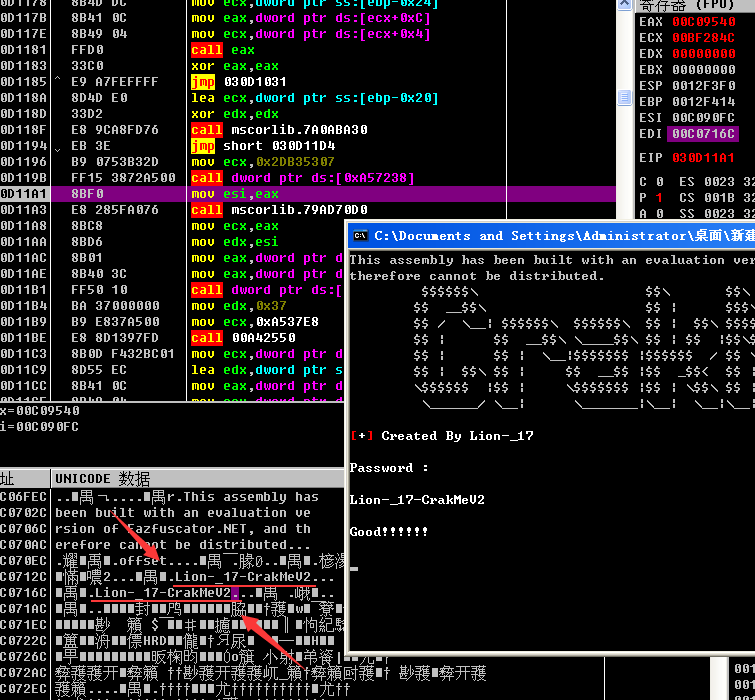Select the ESP register value 0012F3F0
This screenshot has height=700, width=755.
(x=702, y=85)
